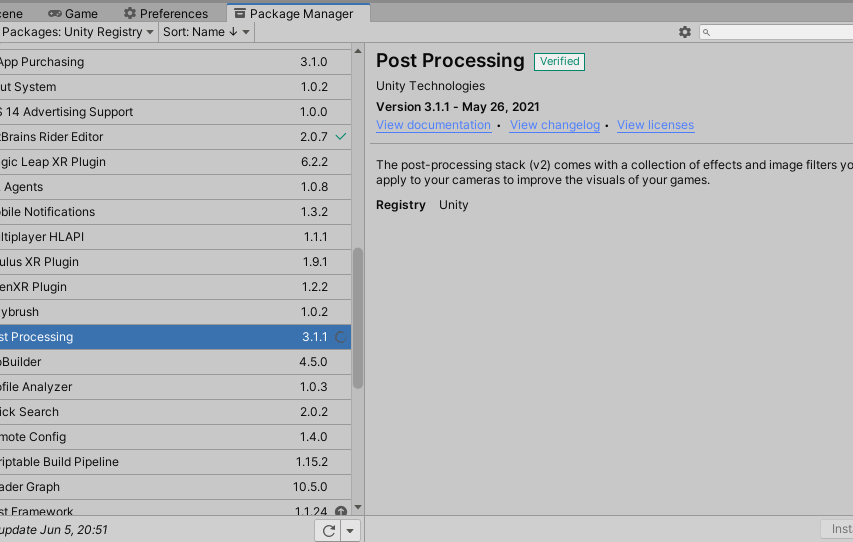This screenshot has height=542, width=853.
Task: Click scrollbar down arrow in package list
Action: pos(358,507)
